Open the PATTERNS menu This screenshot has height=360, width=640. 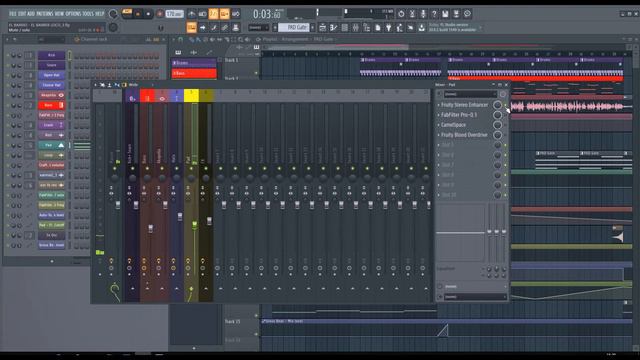tap(44, 13)
